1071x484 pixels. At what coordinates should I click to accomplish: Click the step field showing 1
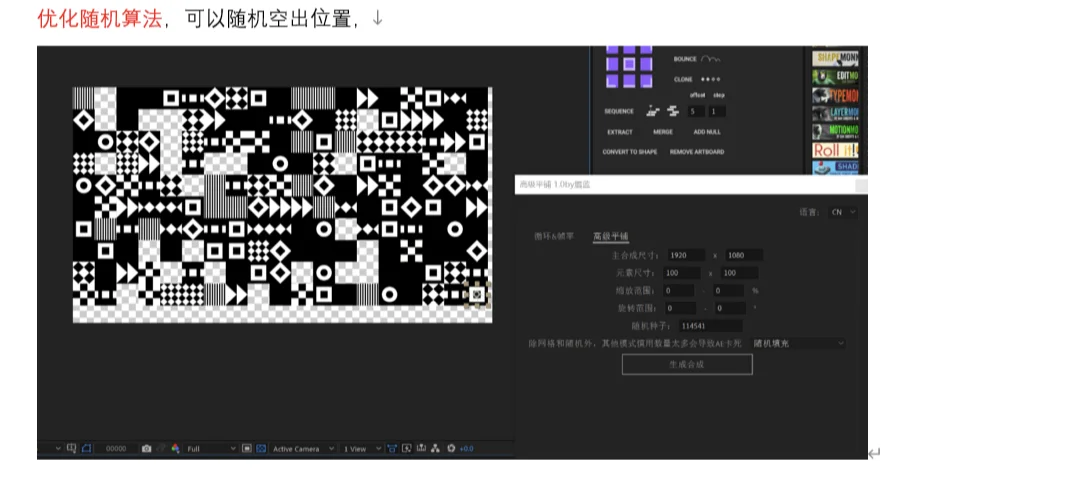(717, 111)
